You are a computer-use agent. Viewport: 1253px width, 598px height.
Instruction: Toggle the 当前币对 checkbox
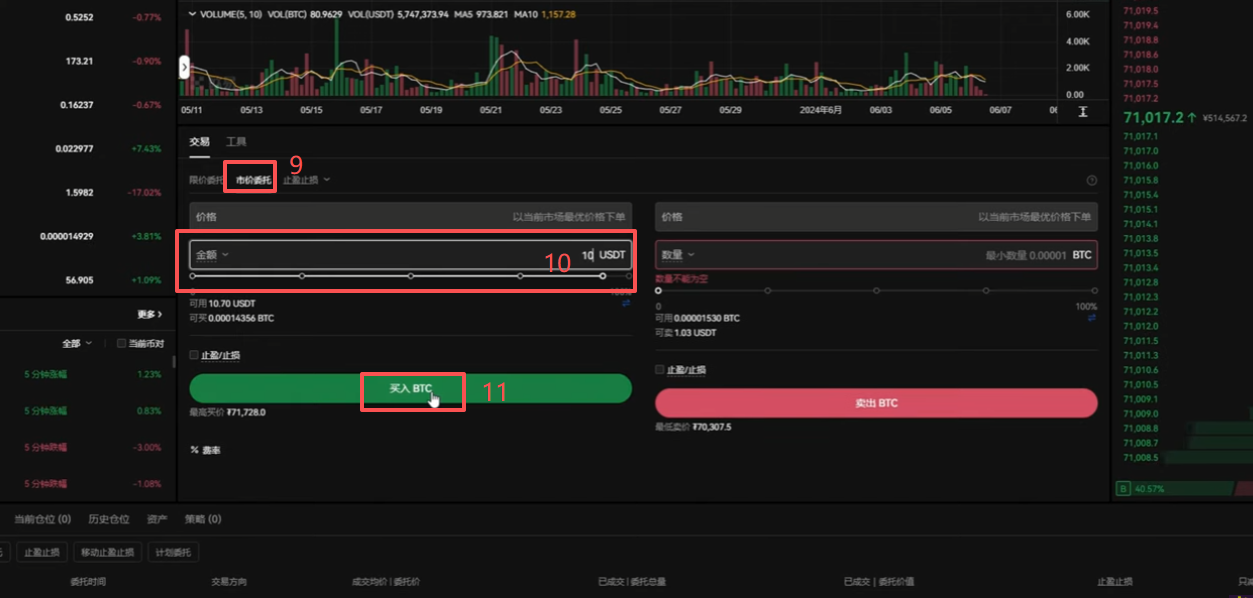click(121, 343)
